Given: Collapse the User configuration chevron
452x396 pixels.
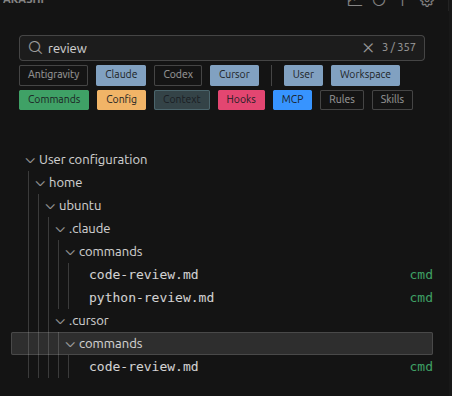Looking at the screenshot, I should pos(30,161).
